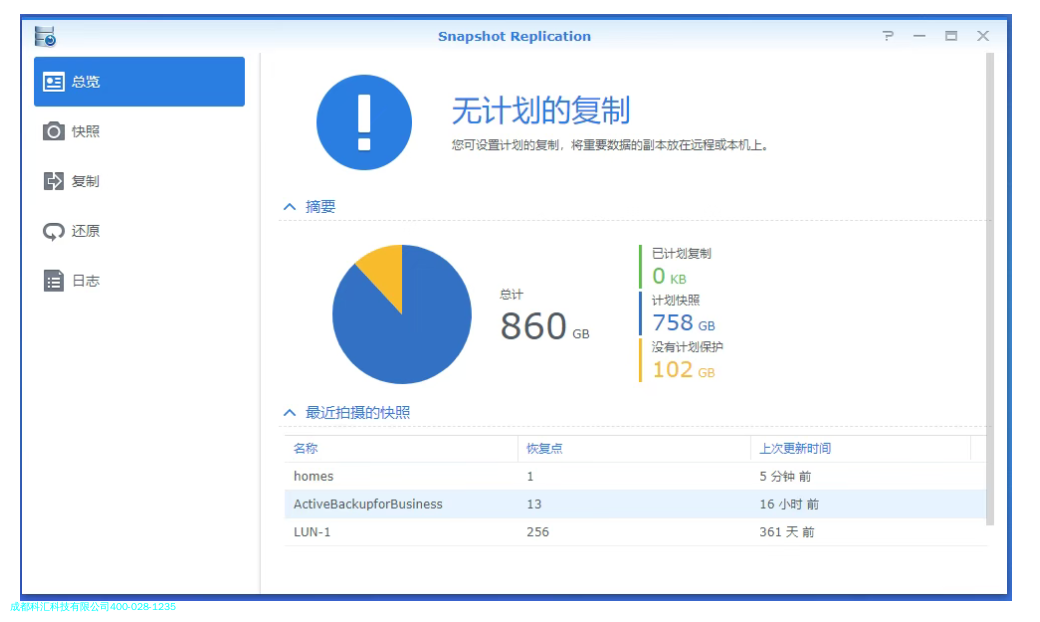Click the description text below the headline
This screenshot has height=622, width=1040.
tap(610, 145)
